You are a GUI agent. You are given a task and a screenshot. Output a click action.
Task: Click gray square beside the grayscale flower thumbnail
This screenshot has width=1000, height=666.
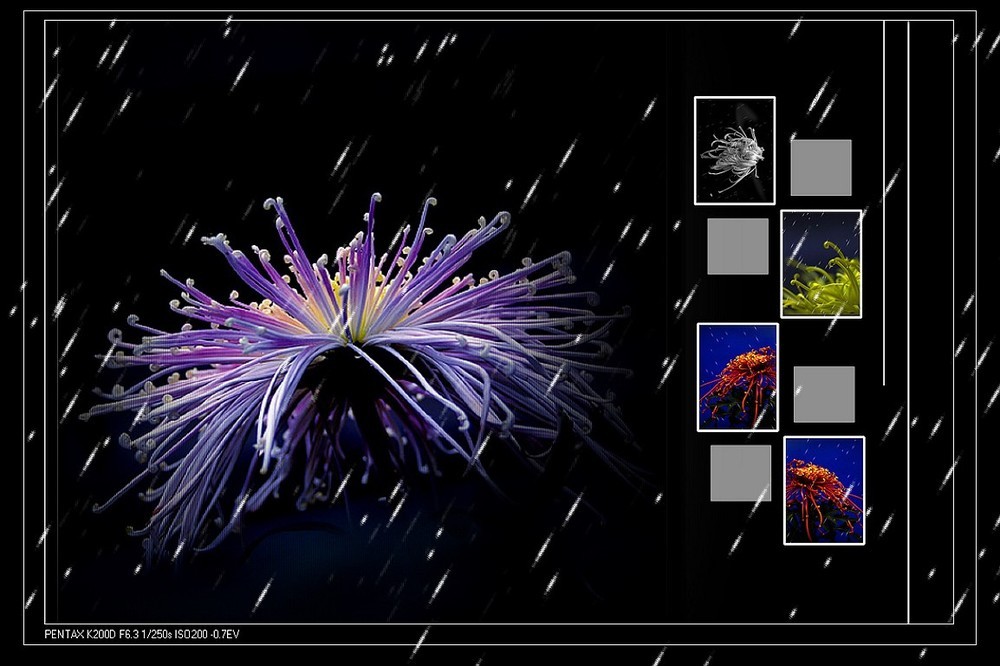pyautogui.click(x=821, y=167)
